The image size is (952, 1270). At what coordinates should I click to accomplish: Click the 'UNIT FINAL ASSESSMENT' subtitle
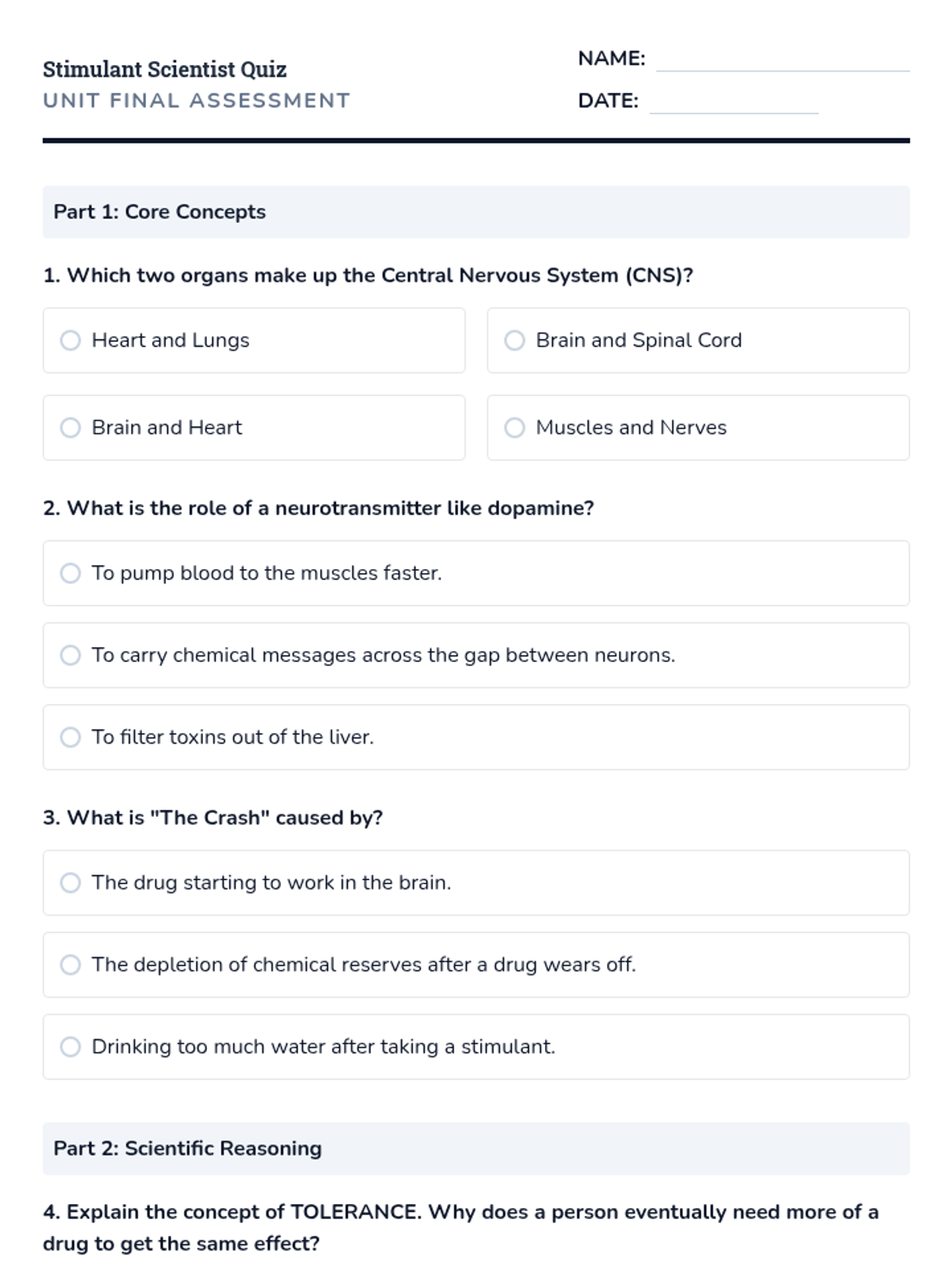point(196,101)
